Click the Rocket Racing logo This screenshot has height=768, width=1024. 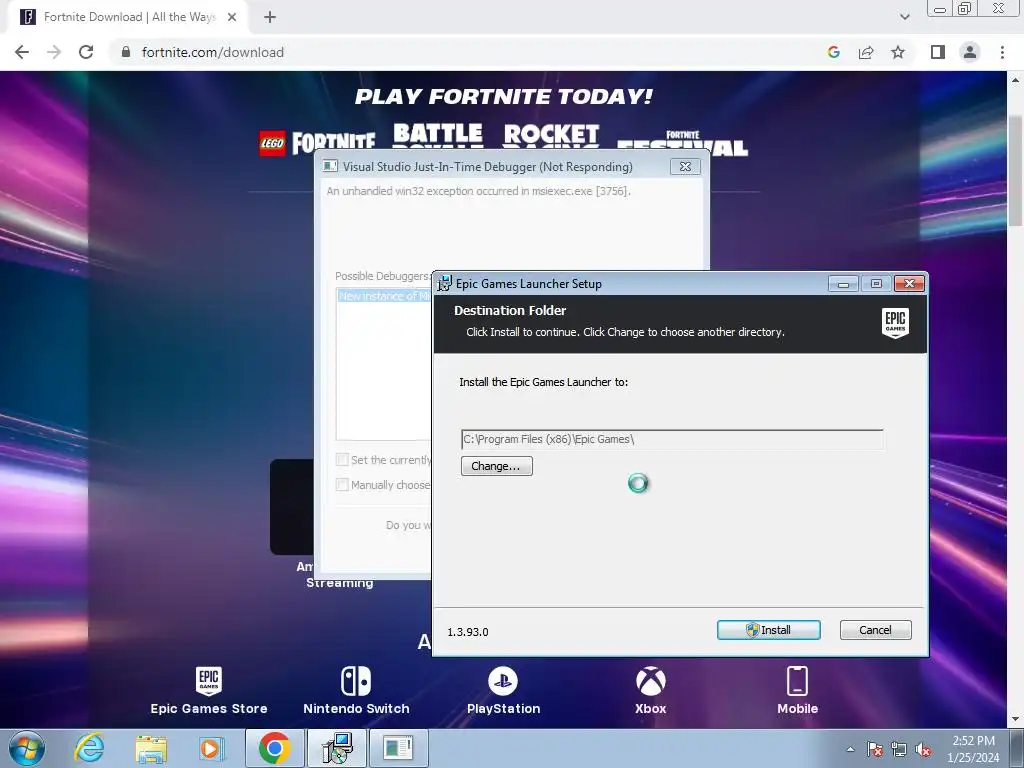551,135
